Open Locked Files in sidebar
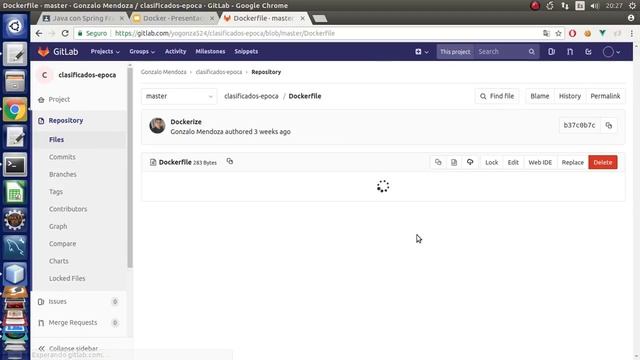 (67, 278)
